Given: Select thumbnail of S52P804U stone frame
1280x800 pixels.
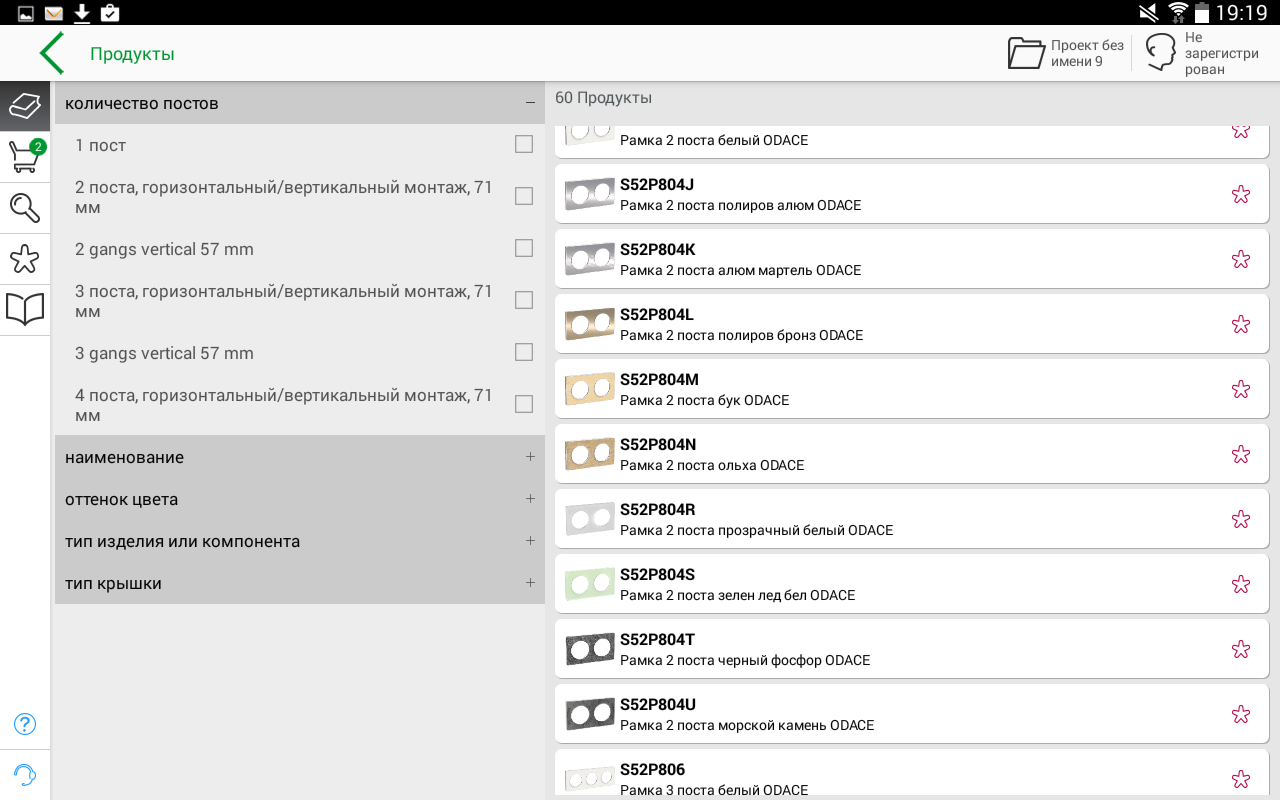Looking at the screenshot, I should [589, 714].
